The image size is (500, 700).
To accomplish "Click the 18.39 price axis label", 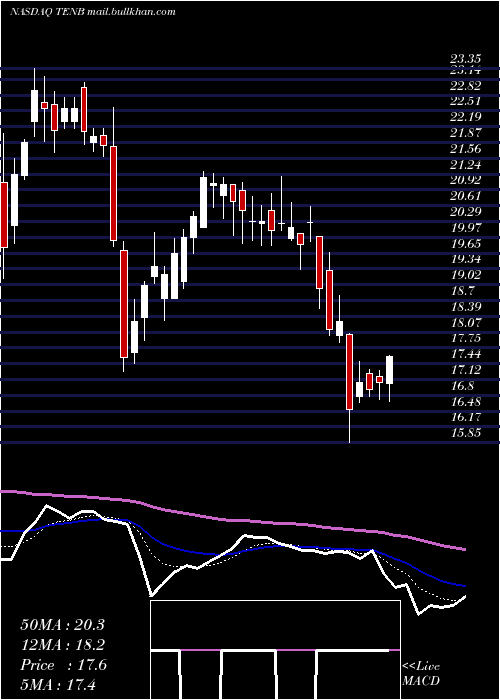I will [465, 307].
